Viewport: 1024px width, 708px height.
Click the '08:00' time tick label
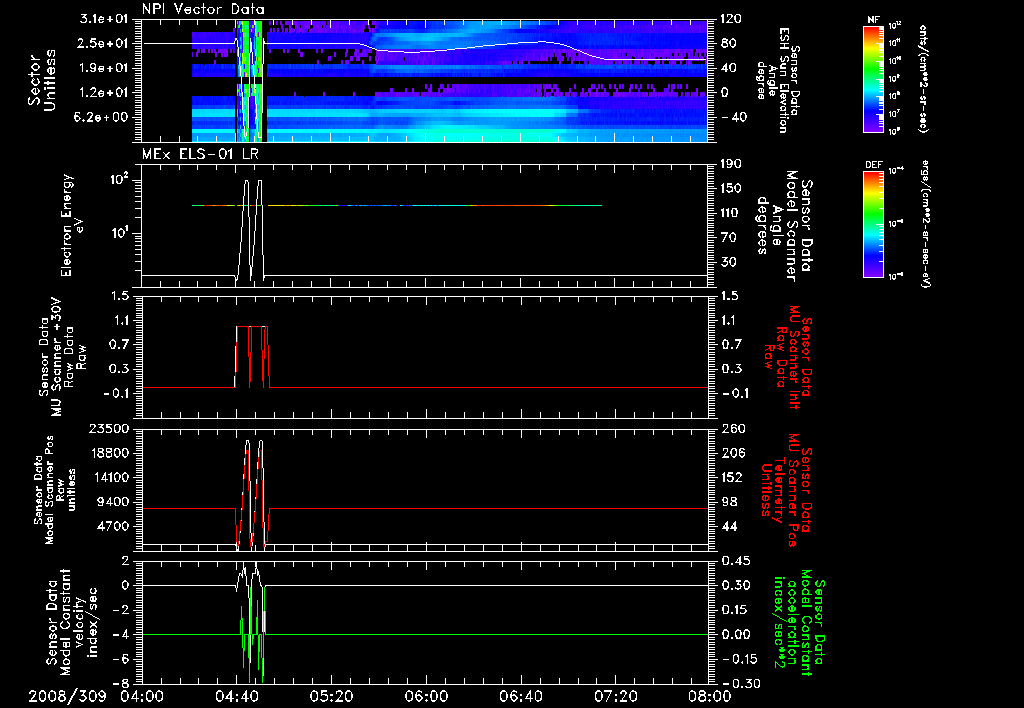(711, 696)
